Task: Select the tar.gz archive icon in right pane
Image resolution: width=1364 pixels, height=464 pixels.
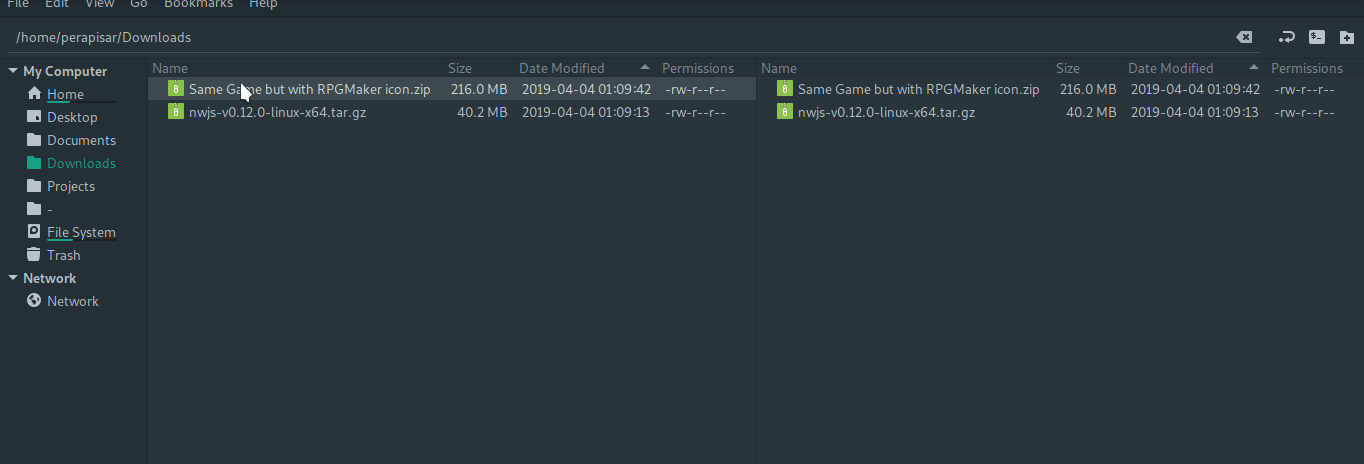Action: (785, 112)
